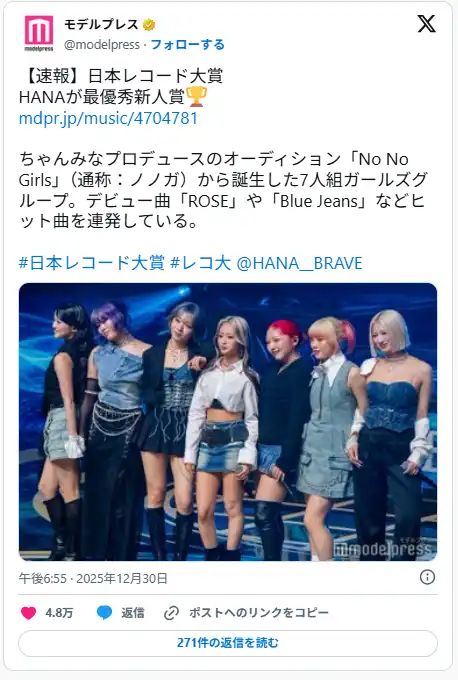
Task: Open the @HANA__BRAVE mention
Action: coord(299,263)
